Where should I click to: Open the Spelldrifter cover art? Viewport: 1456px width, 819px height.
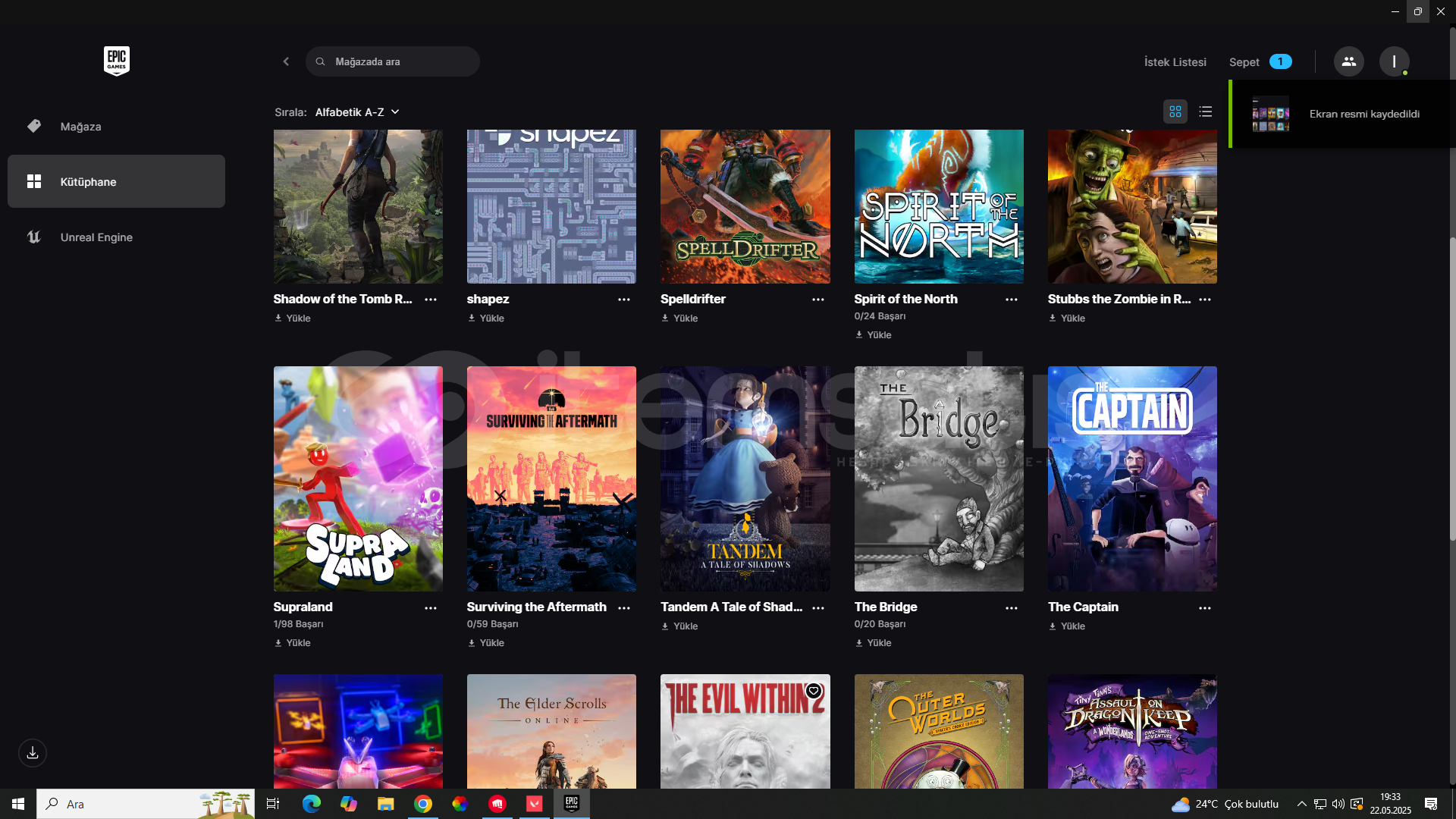tap(745, 206)
